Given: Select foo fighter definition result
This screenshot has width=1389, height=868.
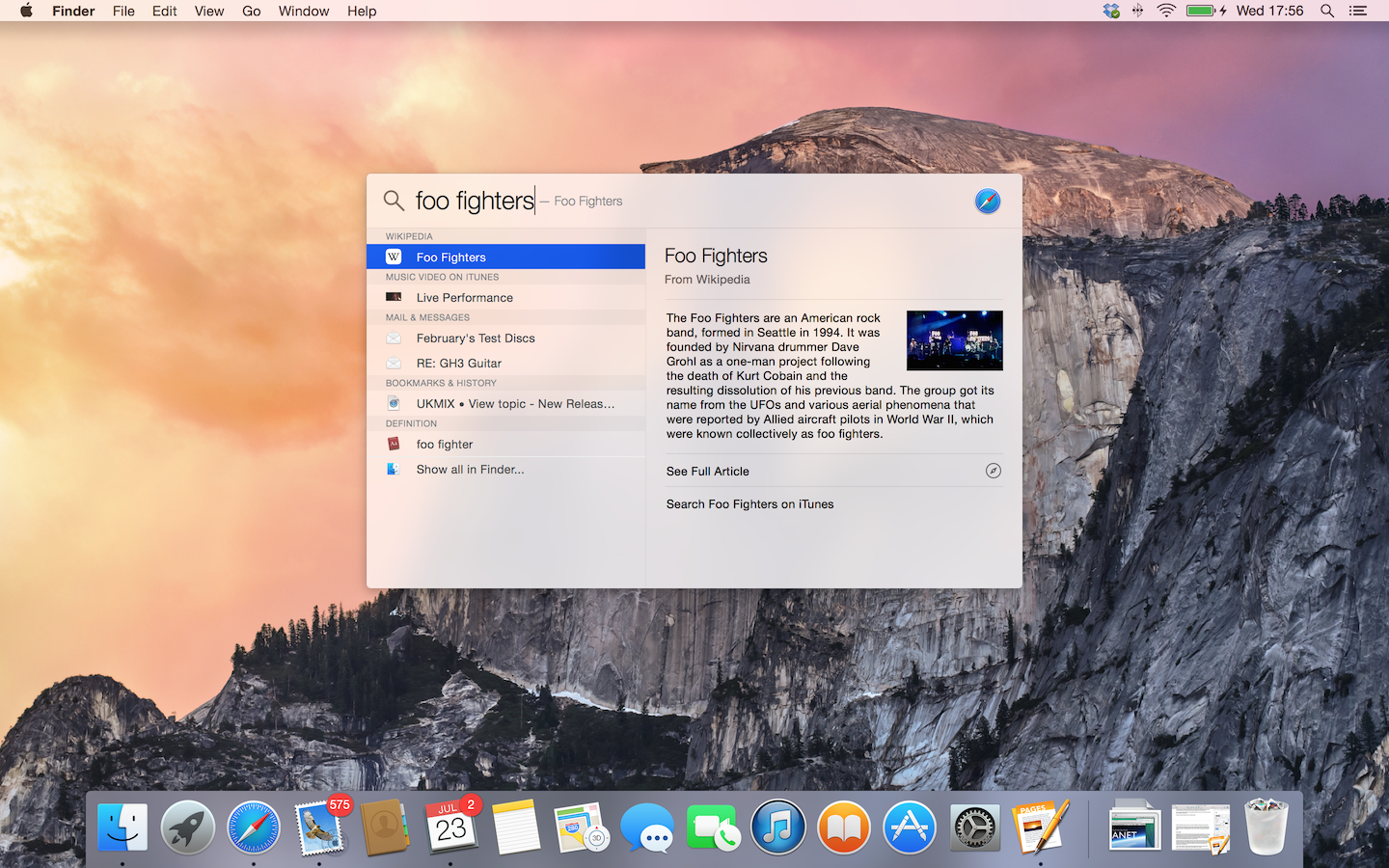Looking at the screenshot, I should point(505,444).
